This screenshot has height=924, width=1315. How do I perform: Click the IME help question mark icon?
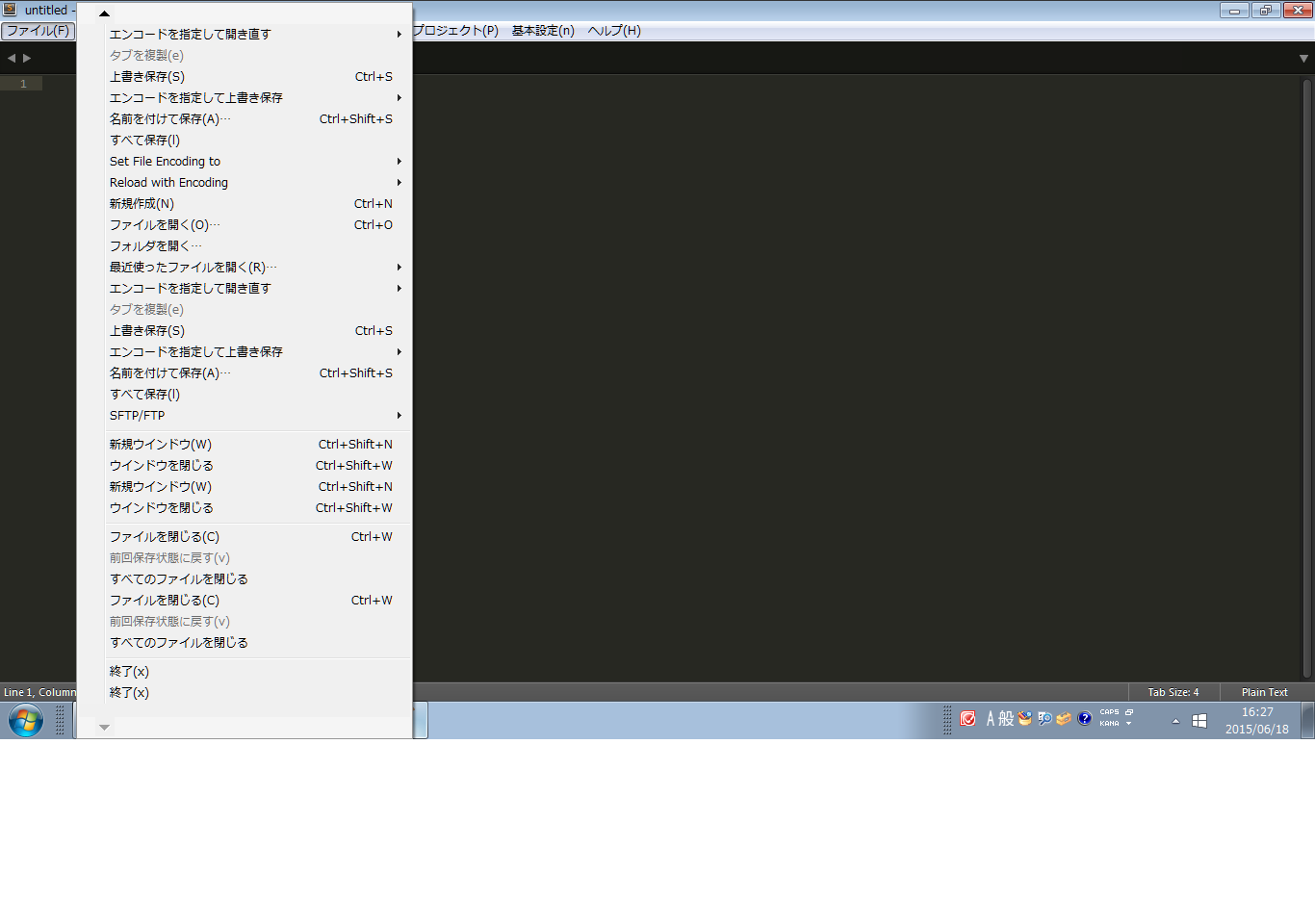(x=1084, y=719)
